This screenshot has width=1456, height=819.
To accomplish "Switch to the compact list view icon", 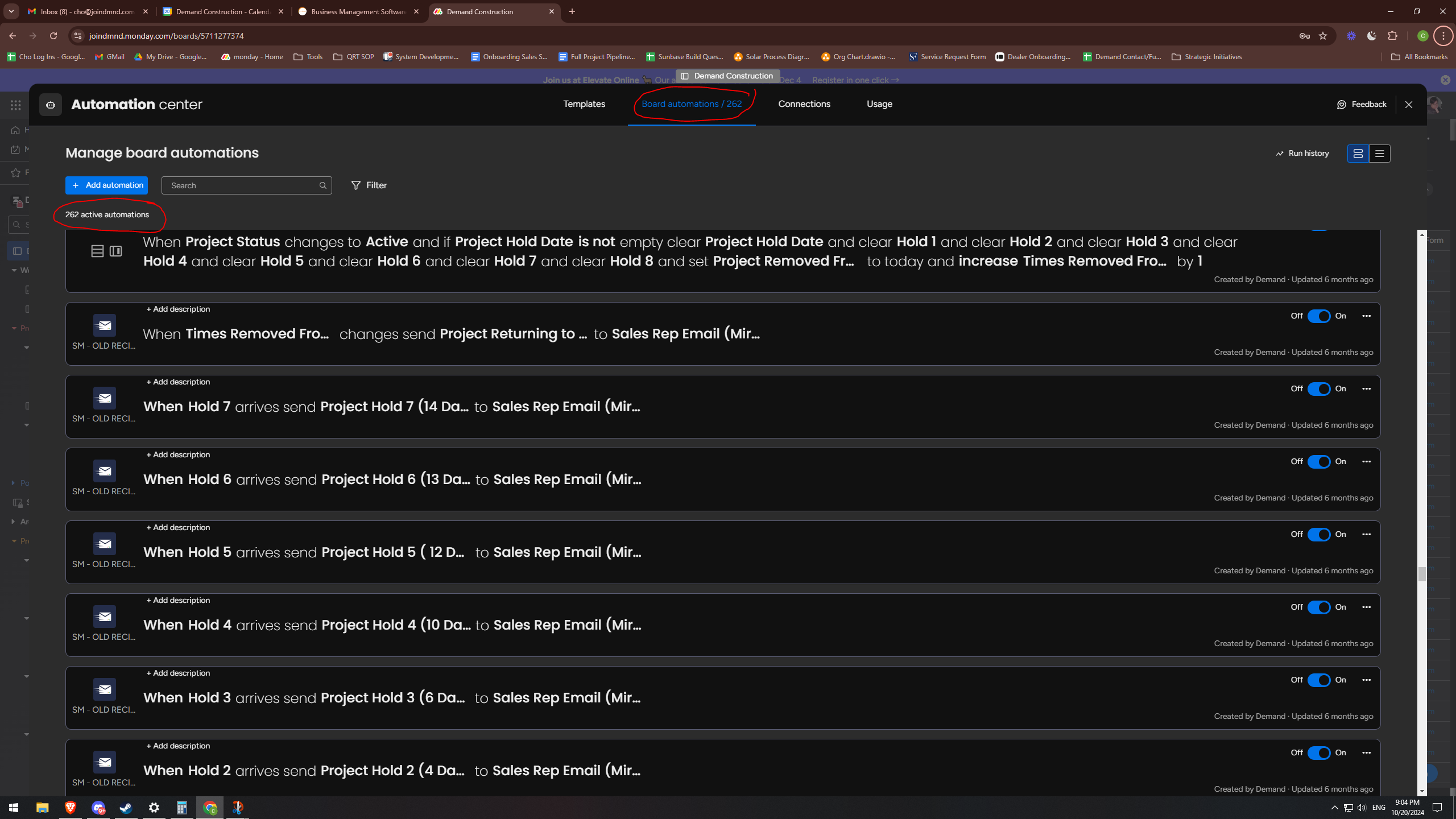I will (1379, 154).
